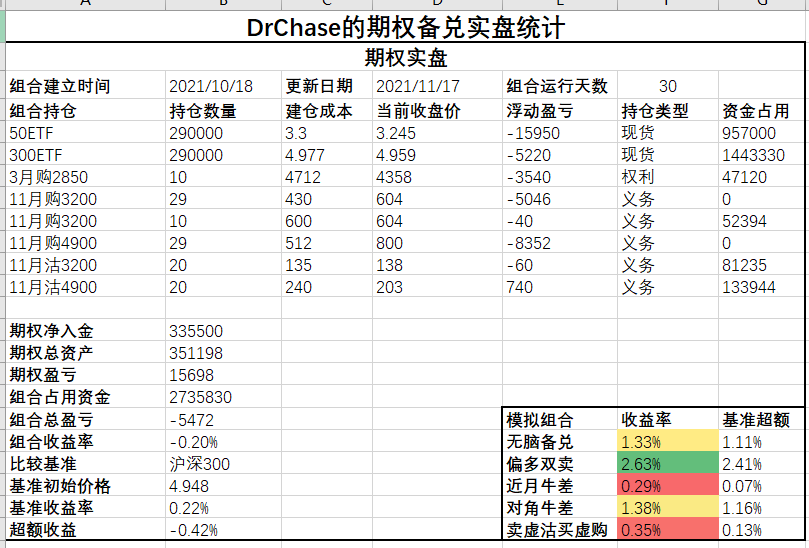The height and width of the screenshot is (548, 809).
Task: Select 50ETF floating loss -15950
Action: [x=560, y=133]
